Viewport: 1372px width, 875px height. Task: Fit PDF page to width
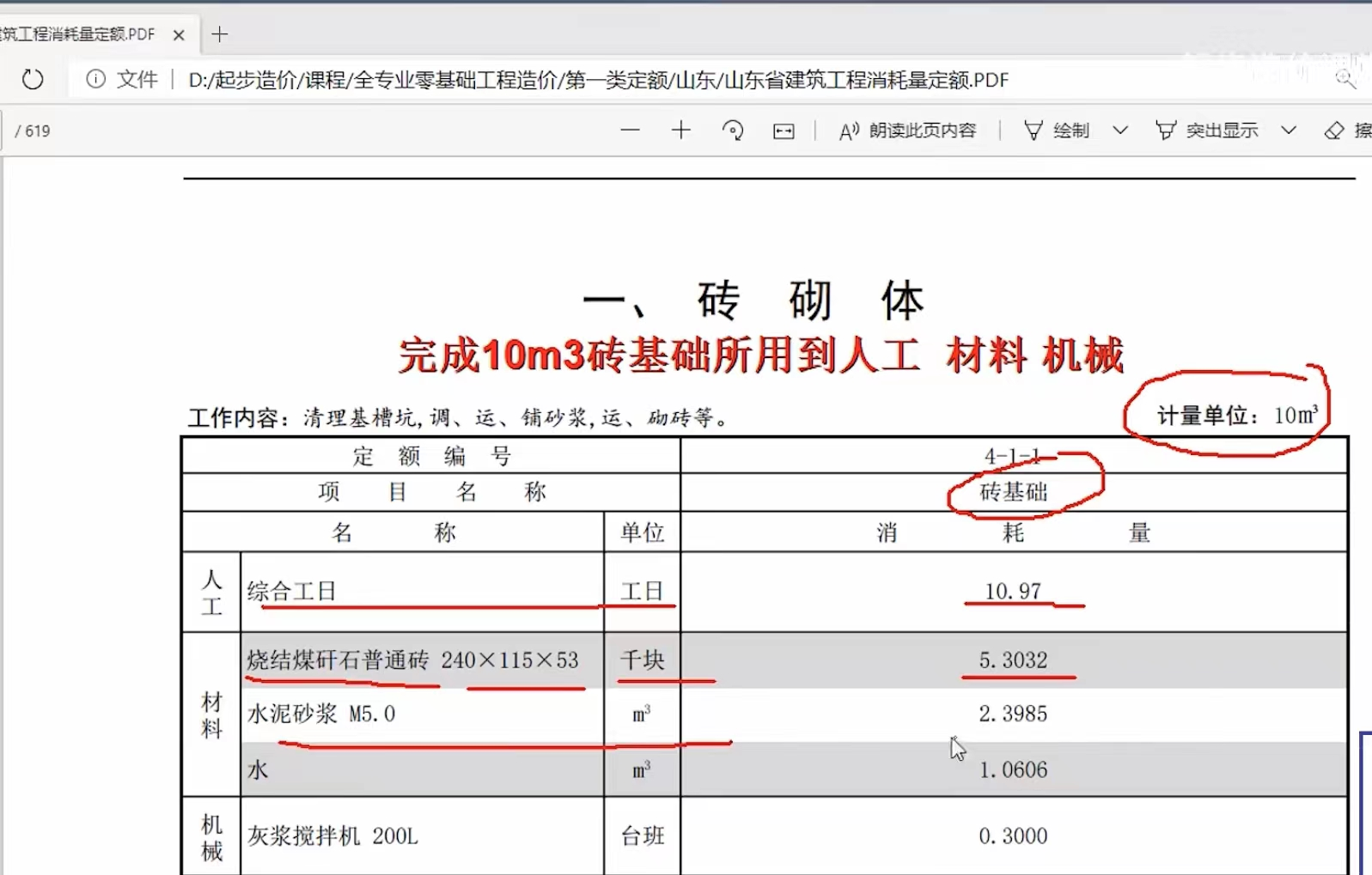784,131
